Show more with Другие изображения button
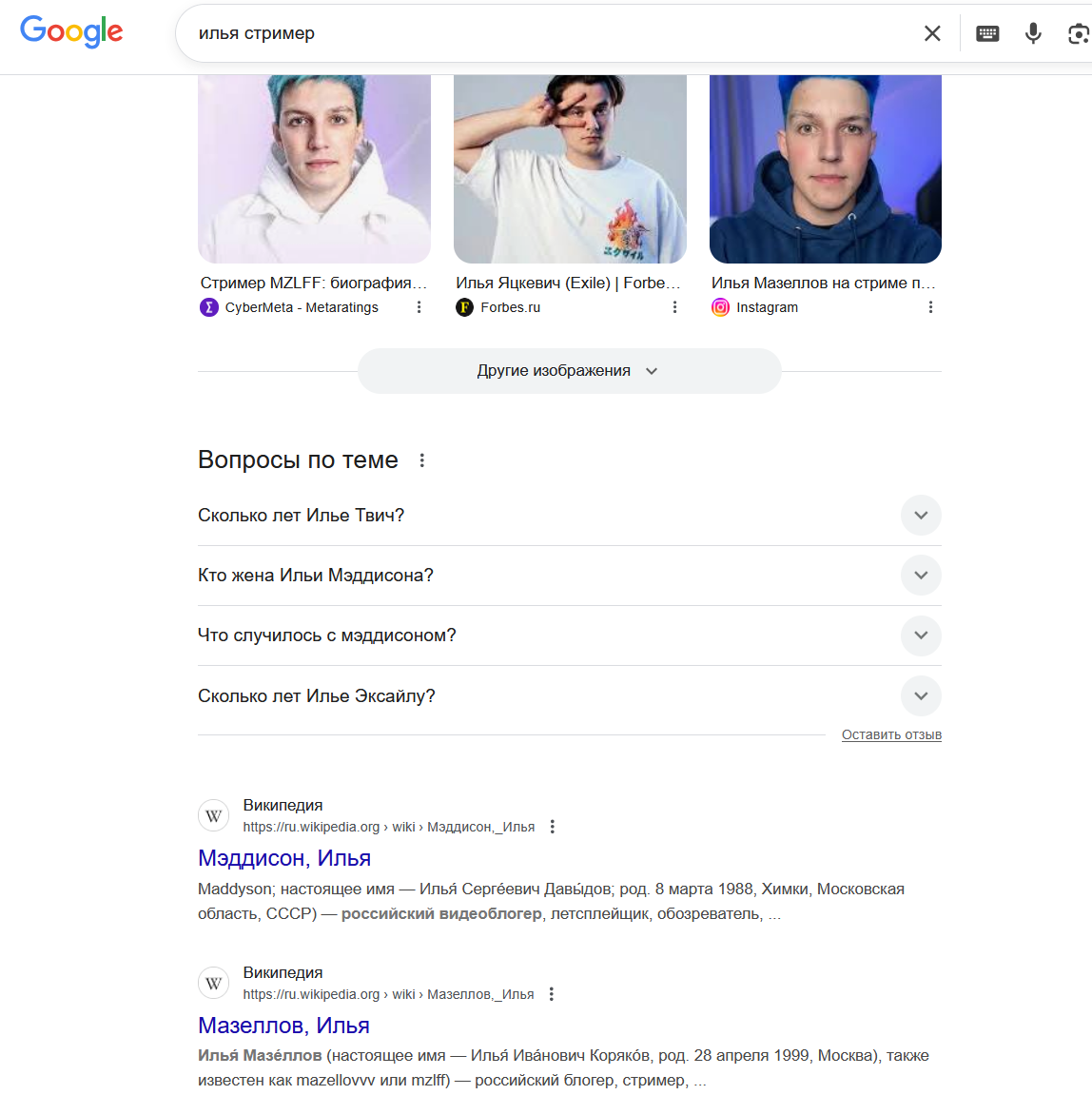Image resolution: width=1092 pixels, height=1095 pixels. point(569,371)
